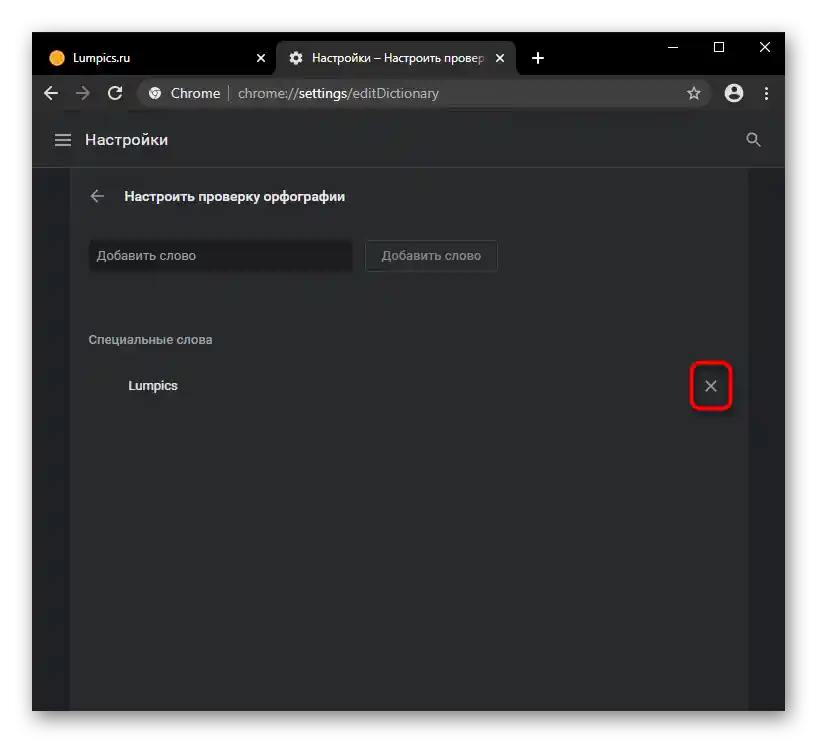Go back using the browser back arrow
This screenshot has height=743, width=817.
(x=51, y=93)
